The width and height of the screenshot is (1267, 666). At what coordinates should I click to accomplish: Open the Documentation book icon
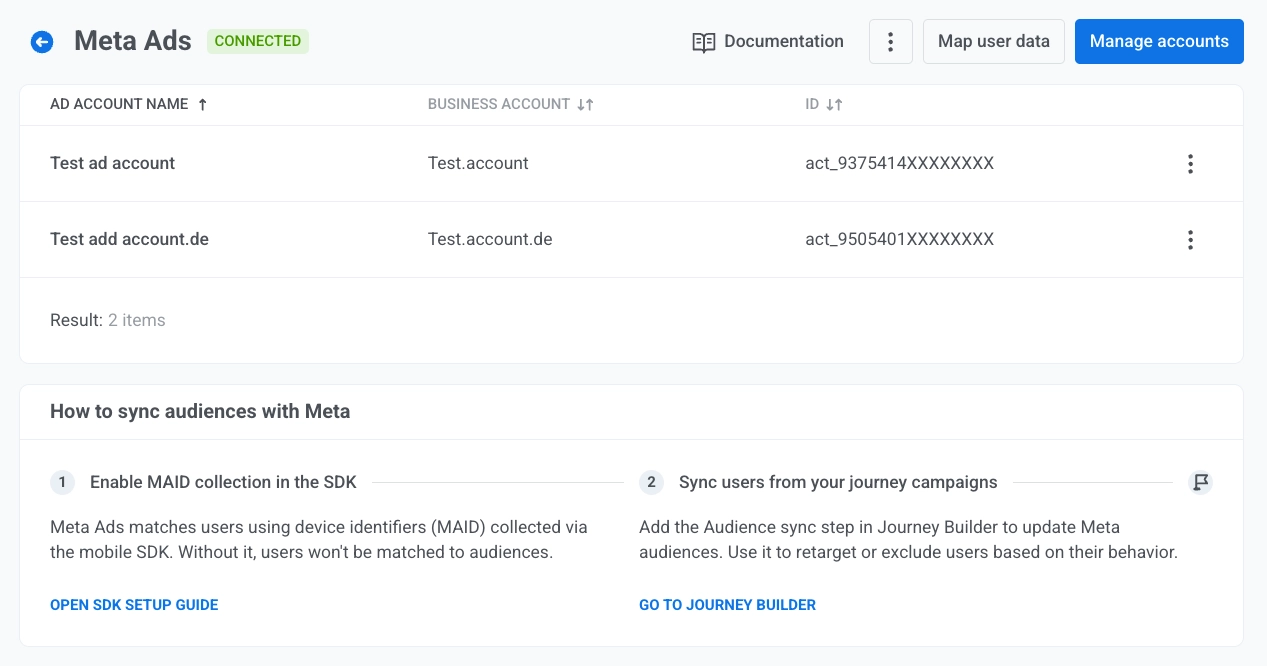click(704, 42)
